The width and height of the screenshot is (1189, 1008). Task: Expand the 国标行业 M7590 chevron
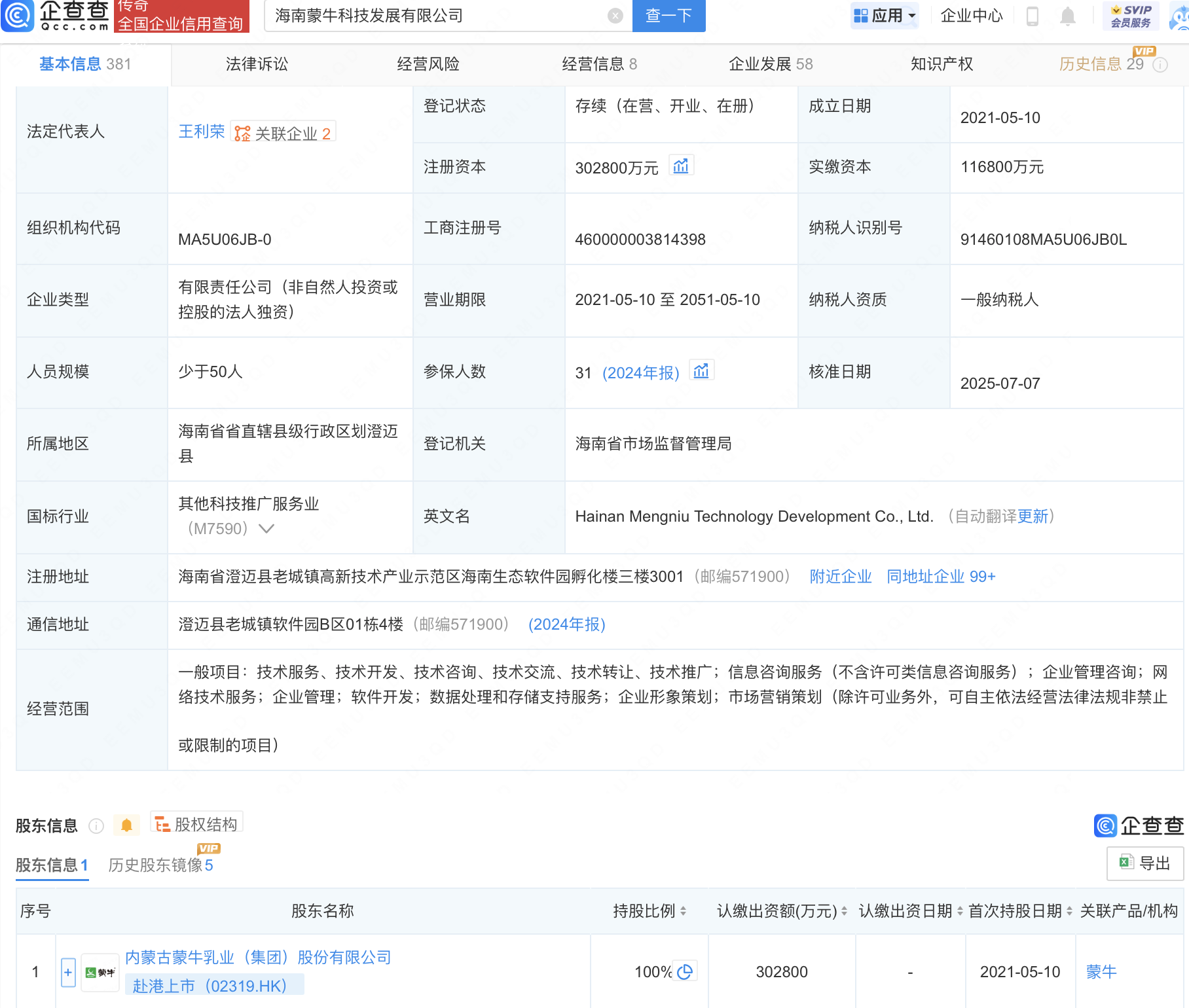266,528
